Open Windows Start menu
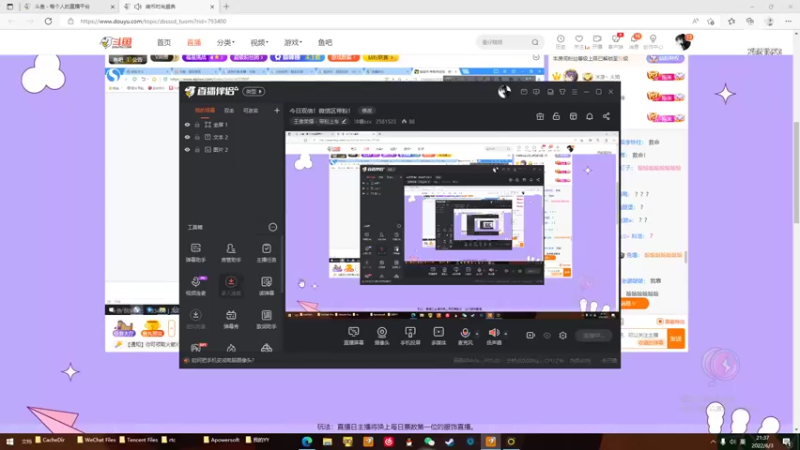Screen dimensions: 800x450 [9, 441]
